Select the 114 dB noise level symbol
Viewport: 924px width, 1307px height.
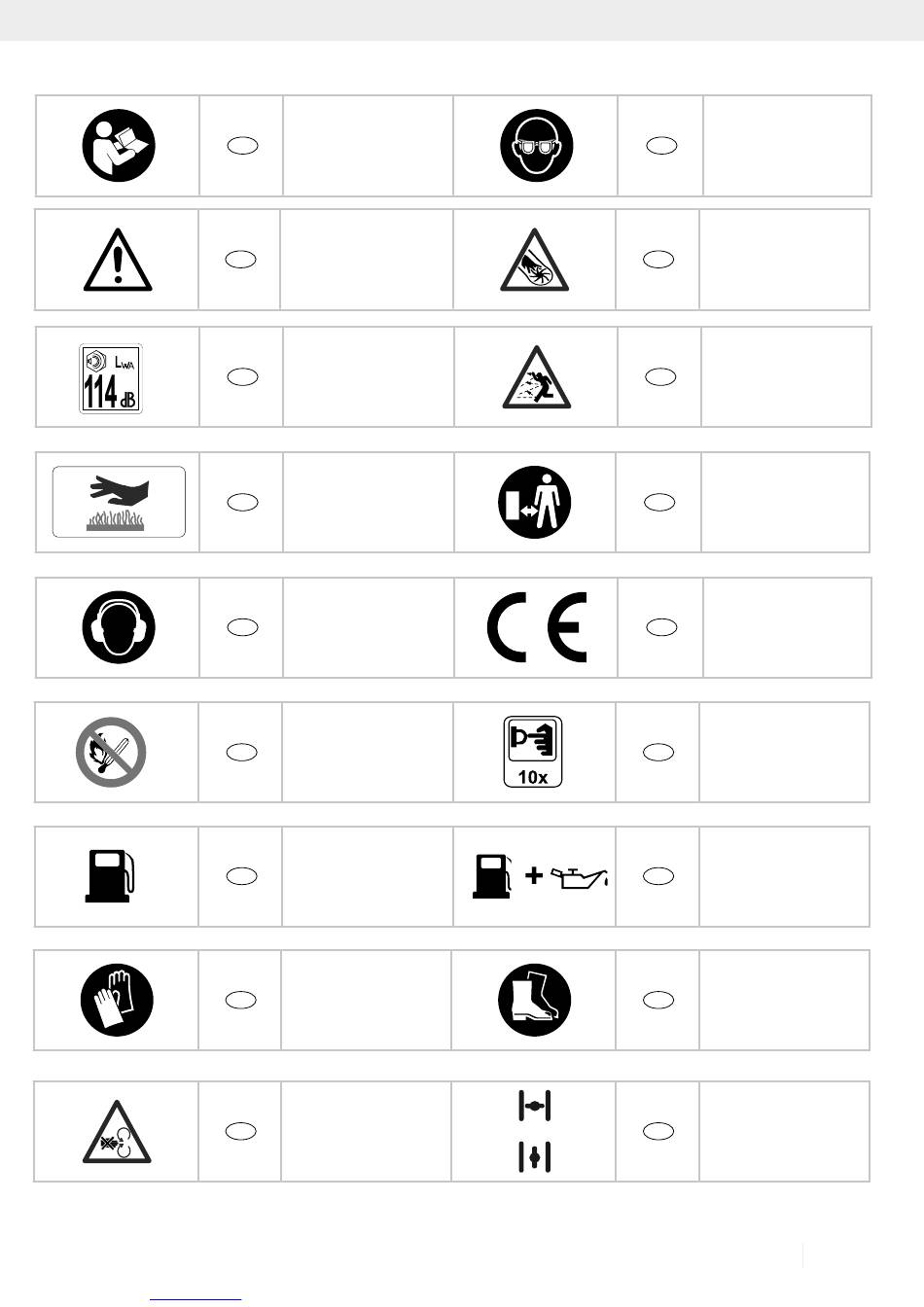pyautogui.click(x=111, y=378)
